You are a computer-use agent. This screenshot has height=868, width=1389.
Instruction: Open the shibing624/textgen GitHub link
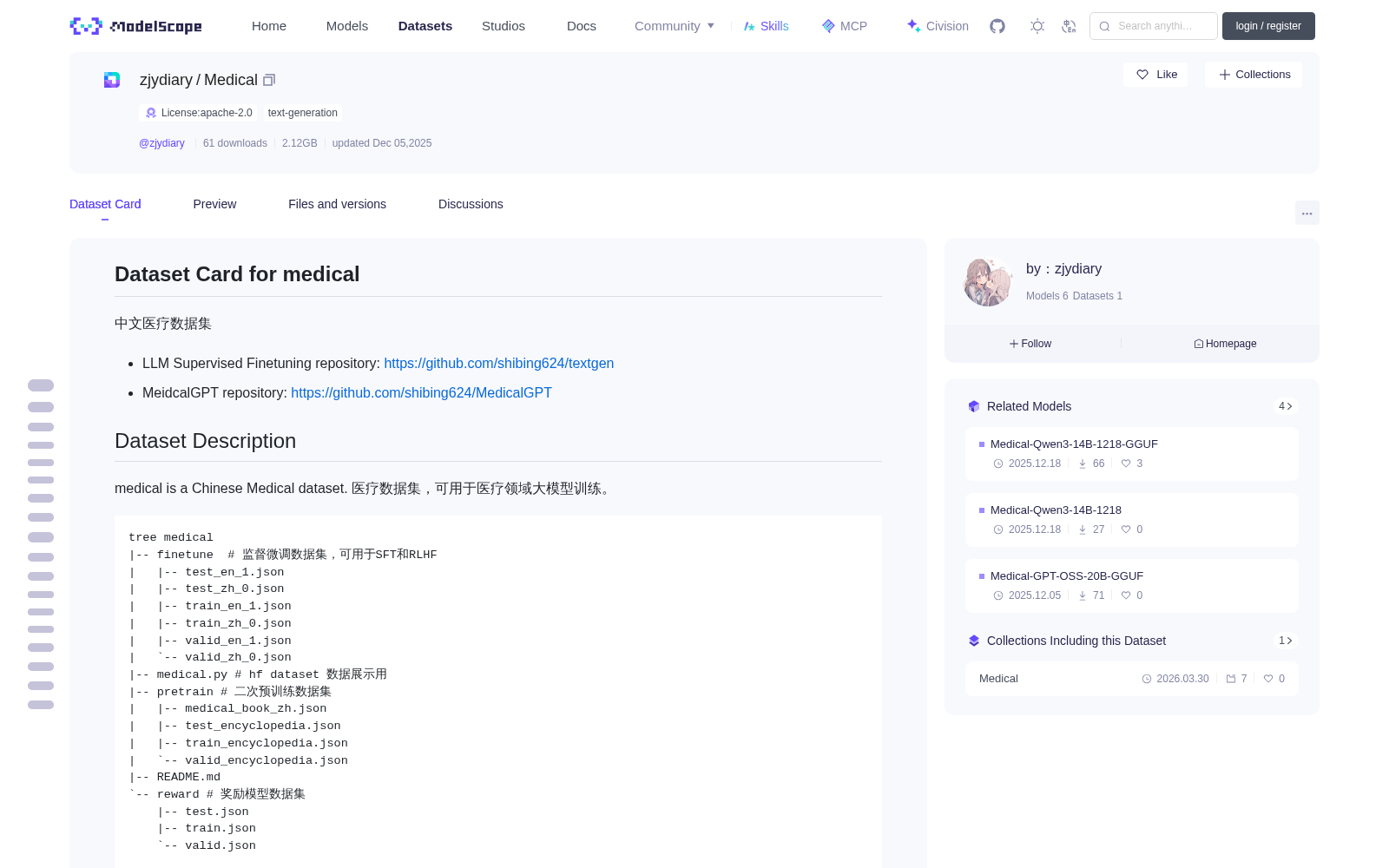pyautogui.click(x=499, y=364)
